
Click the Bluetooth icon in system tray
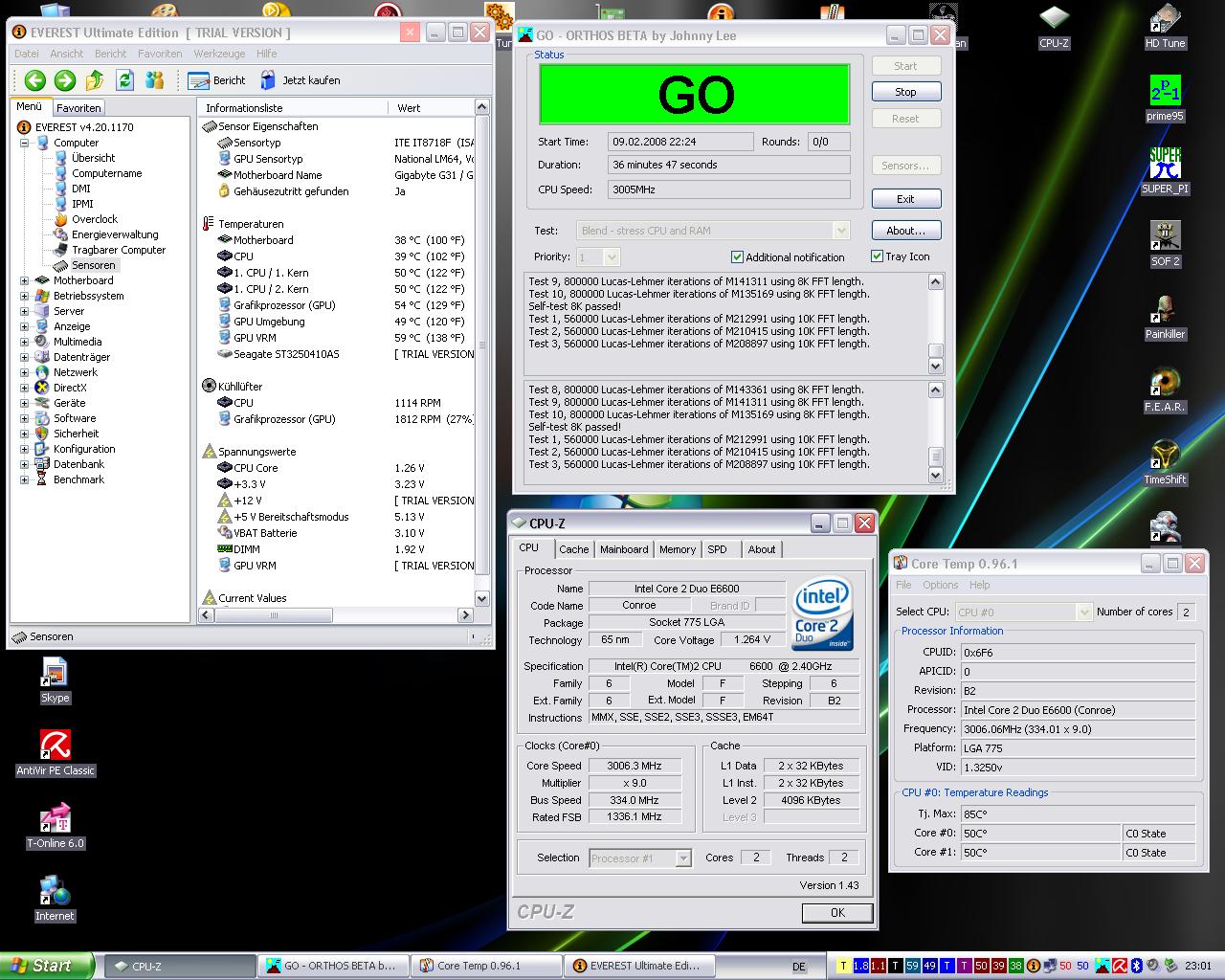(1138, 966)
